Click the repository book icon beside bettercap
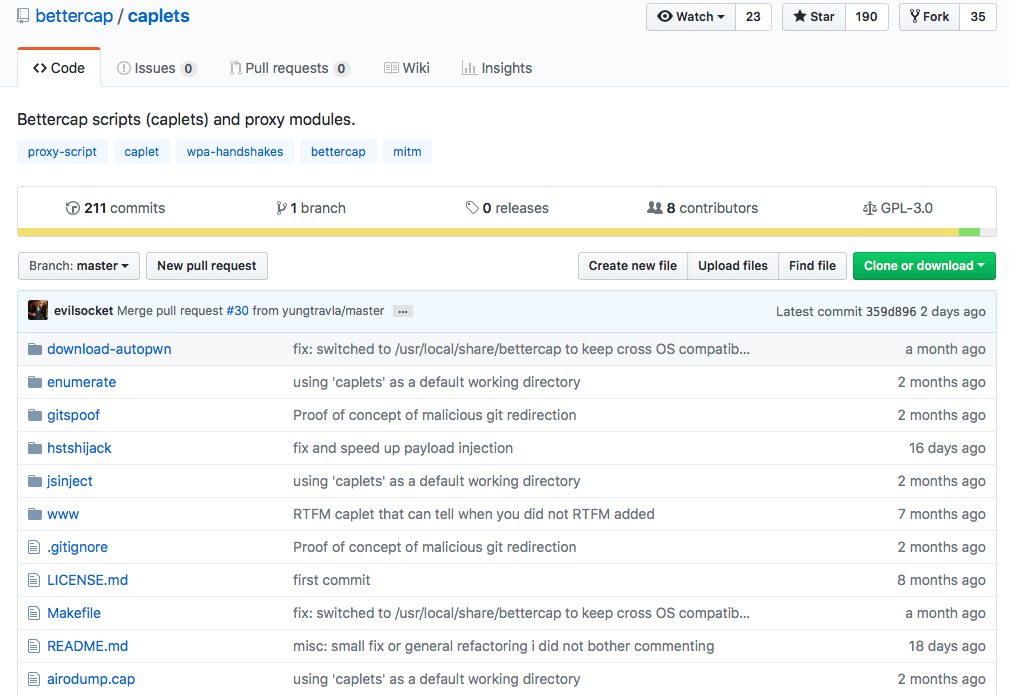 (23, 17)
